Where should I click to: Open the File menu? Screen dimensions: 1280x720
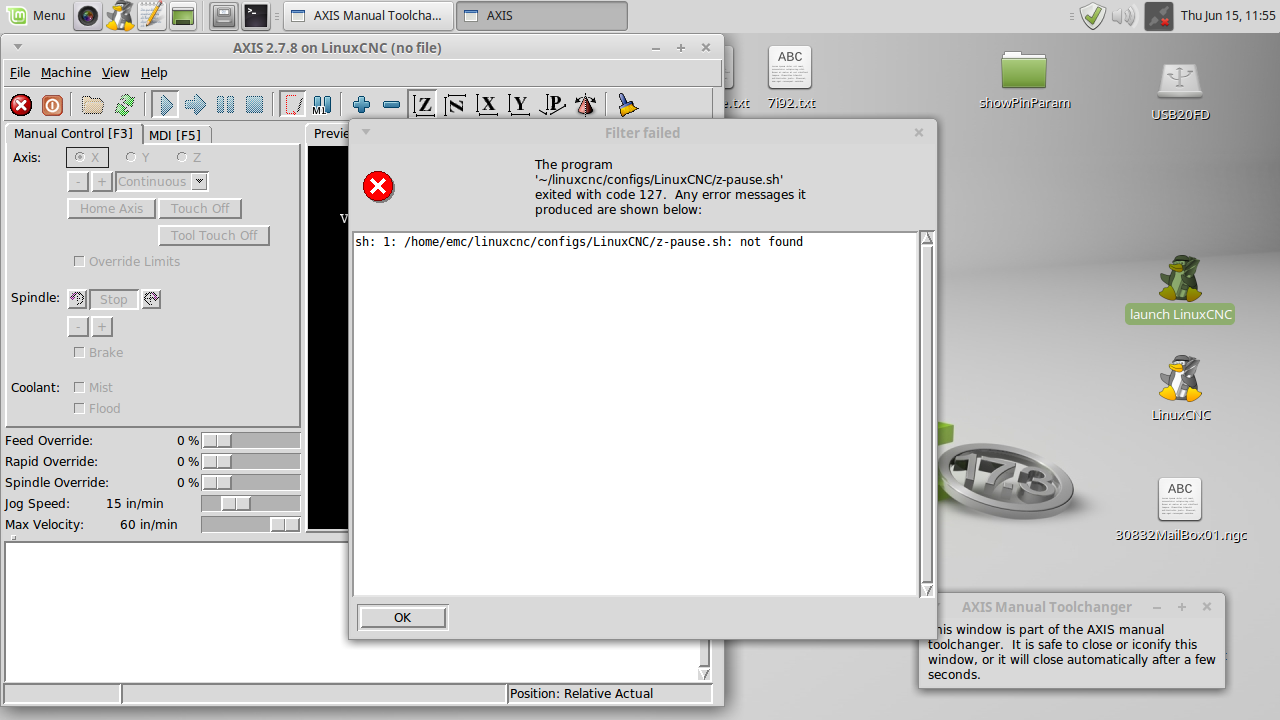coord(20,72)
